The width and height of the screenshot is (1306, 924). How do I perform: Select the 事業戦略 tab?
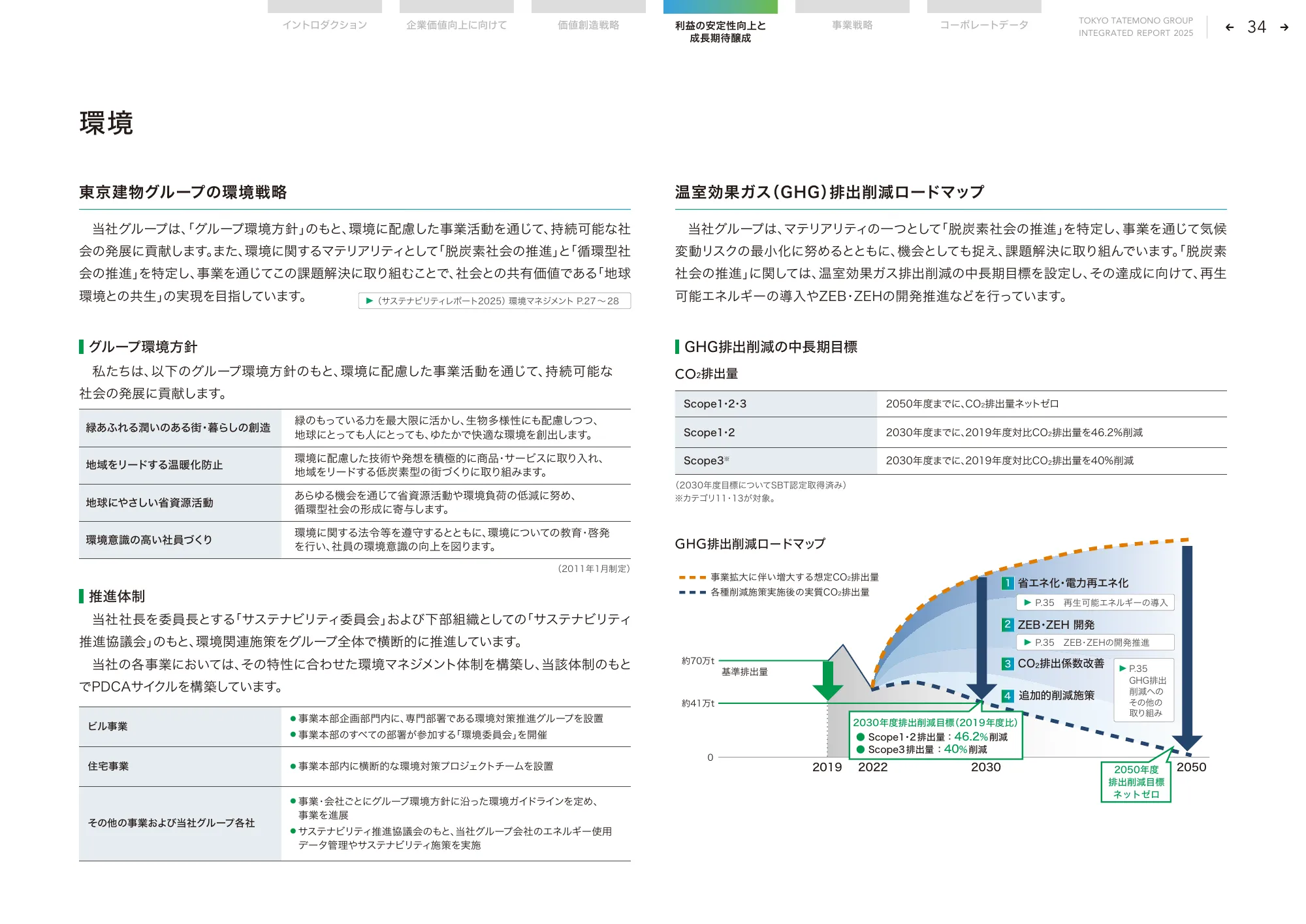point(852,25)
